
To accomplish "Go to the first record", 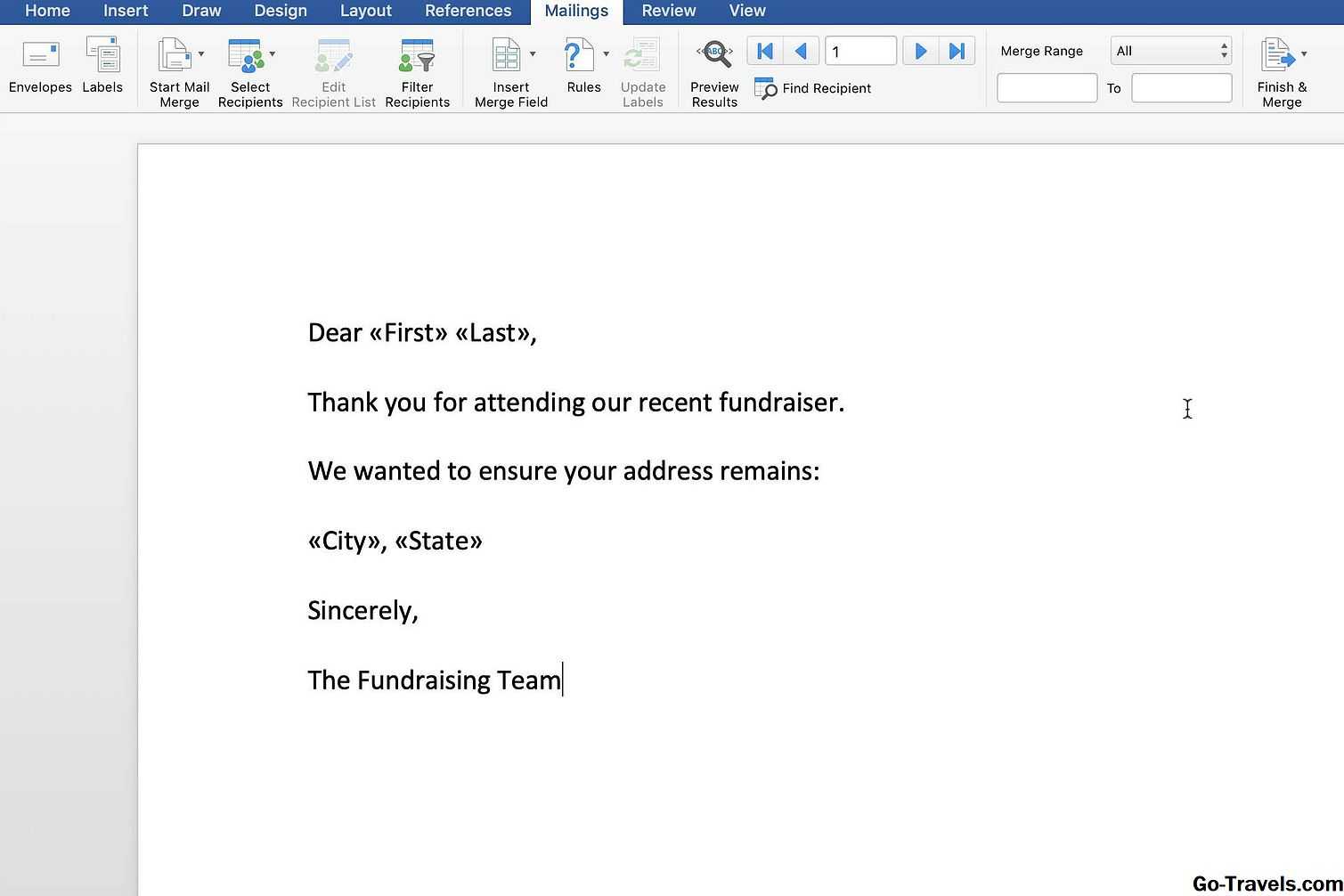I will pos(765,51).
